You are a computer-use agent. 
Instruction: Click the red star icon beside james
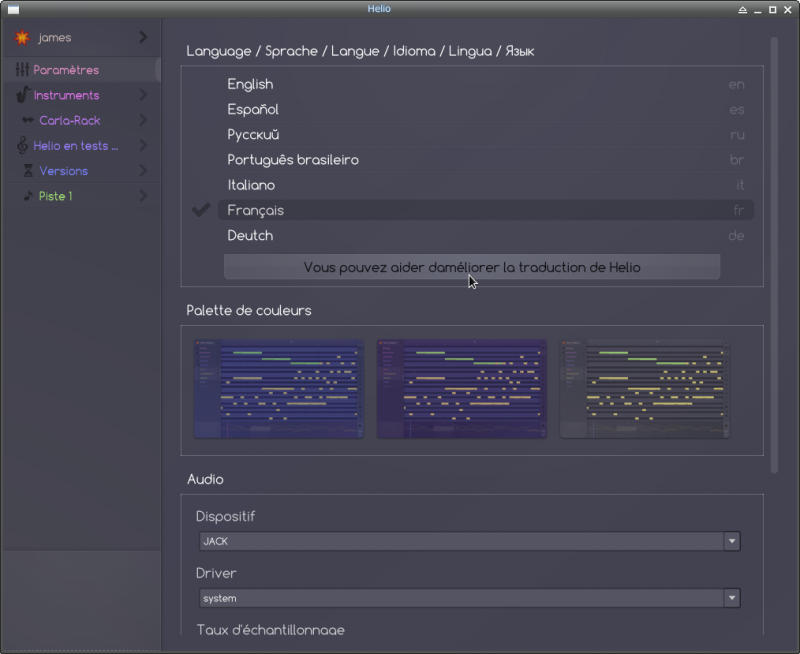click(x=22, y=38)
